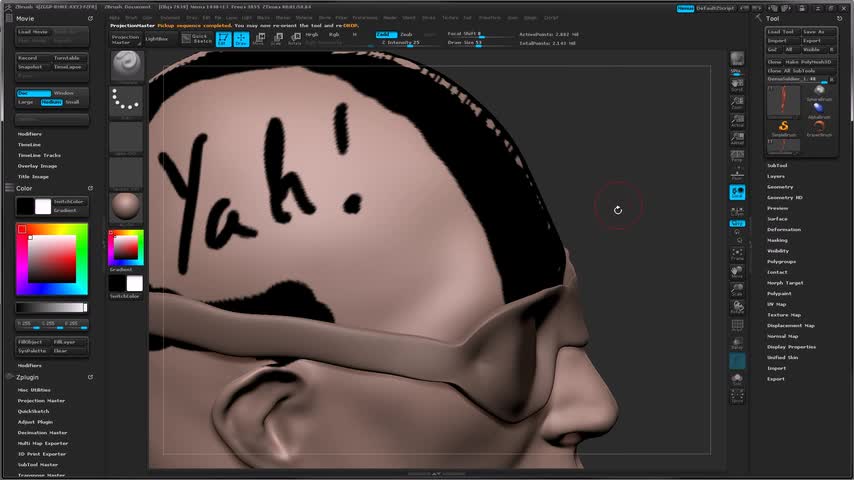Enable the Zadd mode button

point(386,34)
